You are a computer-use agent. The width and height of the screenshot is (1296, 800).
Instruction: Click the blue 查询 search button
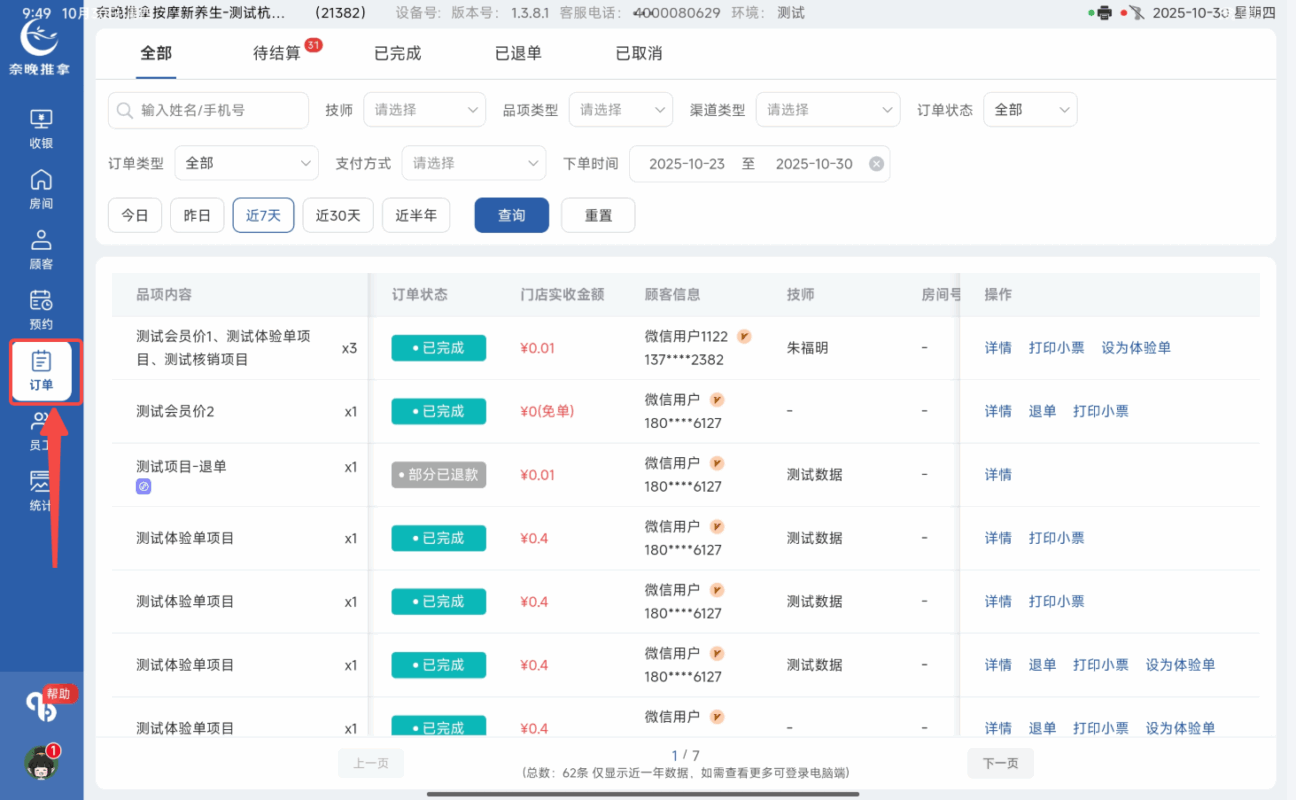(511, 214)
